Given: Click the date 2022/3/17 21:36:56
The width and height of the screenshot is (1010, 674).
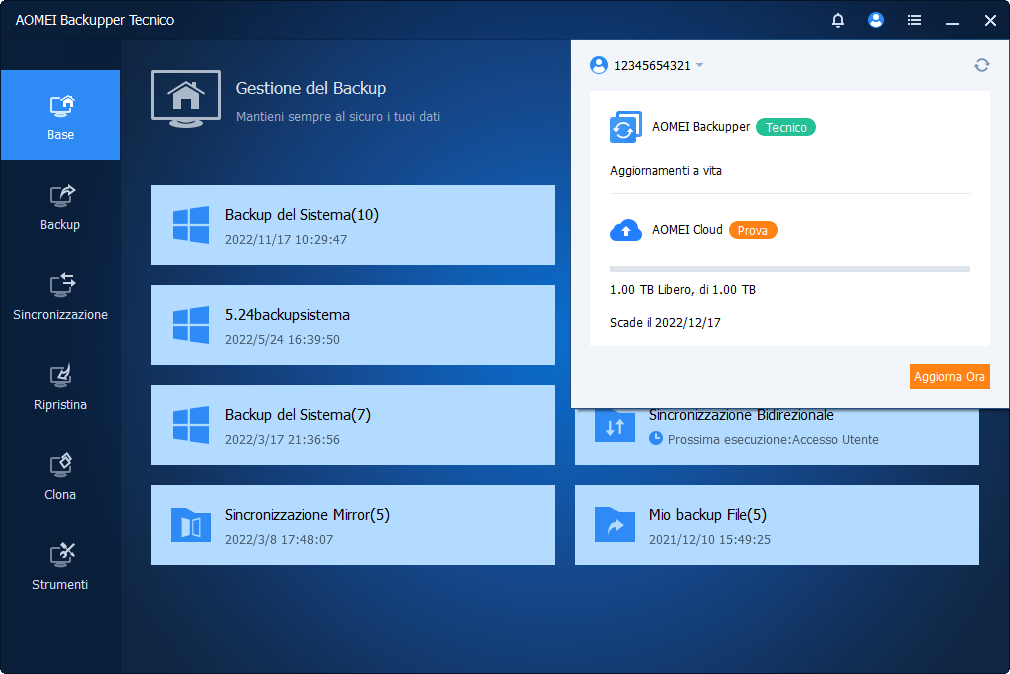Looking at the screenshot, I should tap(282, 439).
